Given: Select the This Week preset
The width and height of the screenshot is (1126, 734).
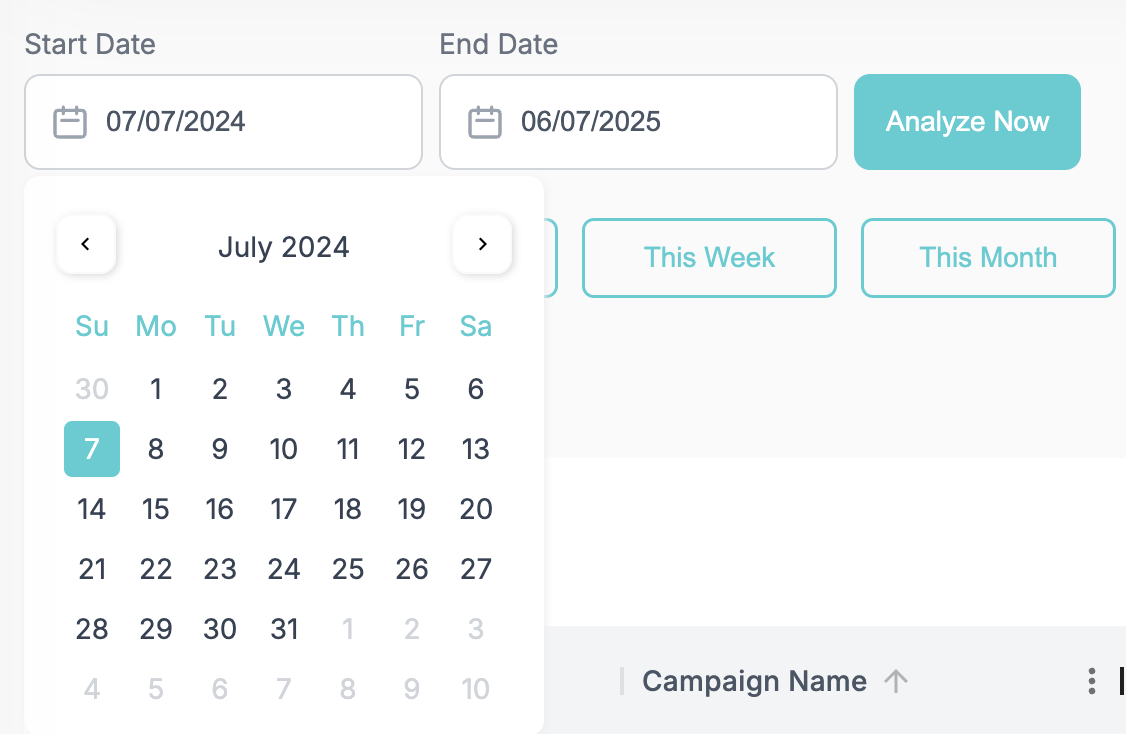Looking at the screenshot, I should [x=709, y=258].
